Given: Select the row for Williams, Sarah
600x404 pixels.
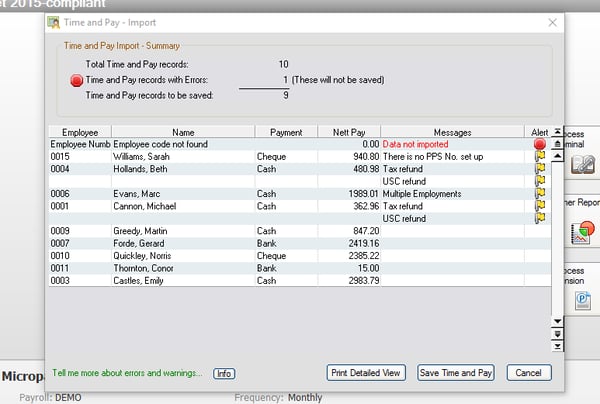Looking at the screenshot, I should pyautogui.click(x=300, y=156).
